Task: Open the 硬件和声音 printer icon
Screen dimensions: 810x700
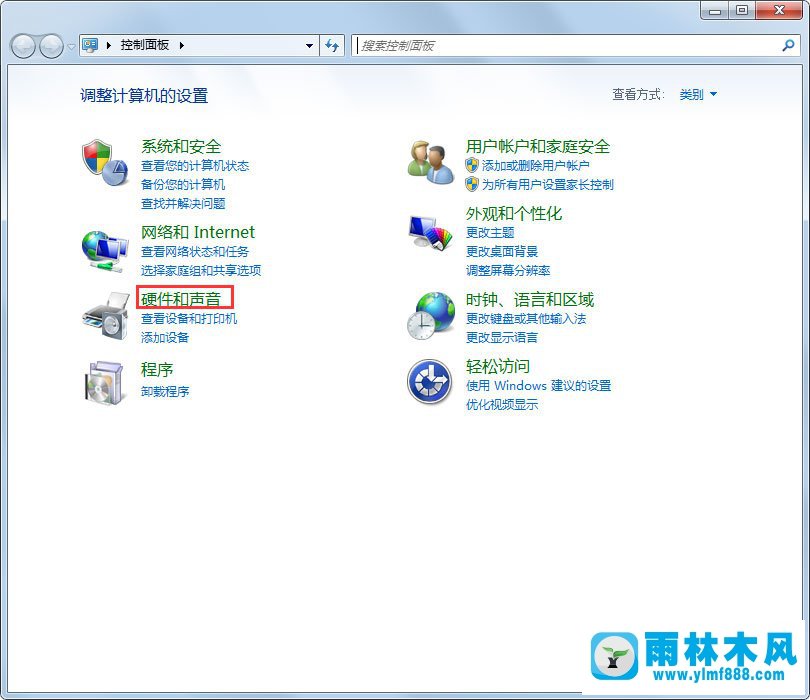Action: (106, 316)
